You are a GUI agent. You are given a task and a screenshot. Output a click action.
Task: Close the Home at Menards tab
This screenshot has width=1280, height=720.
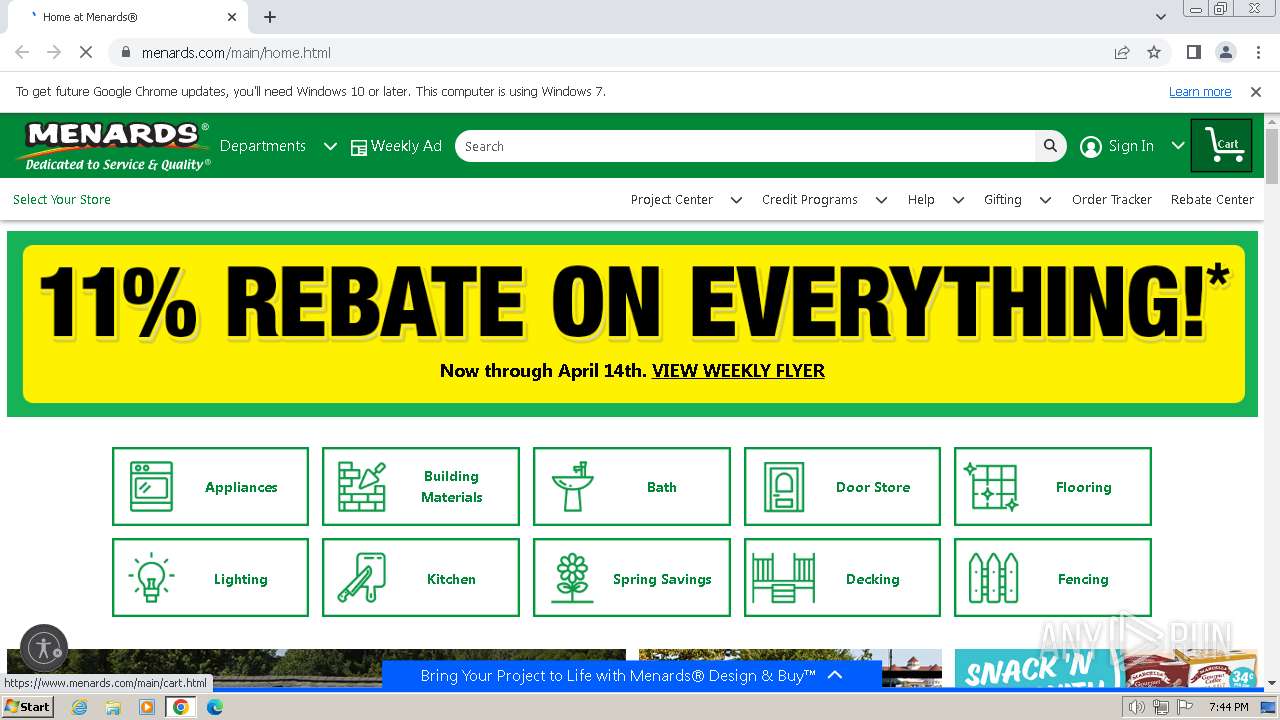point(233,17)
